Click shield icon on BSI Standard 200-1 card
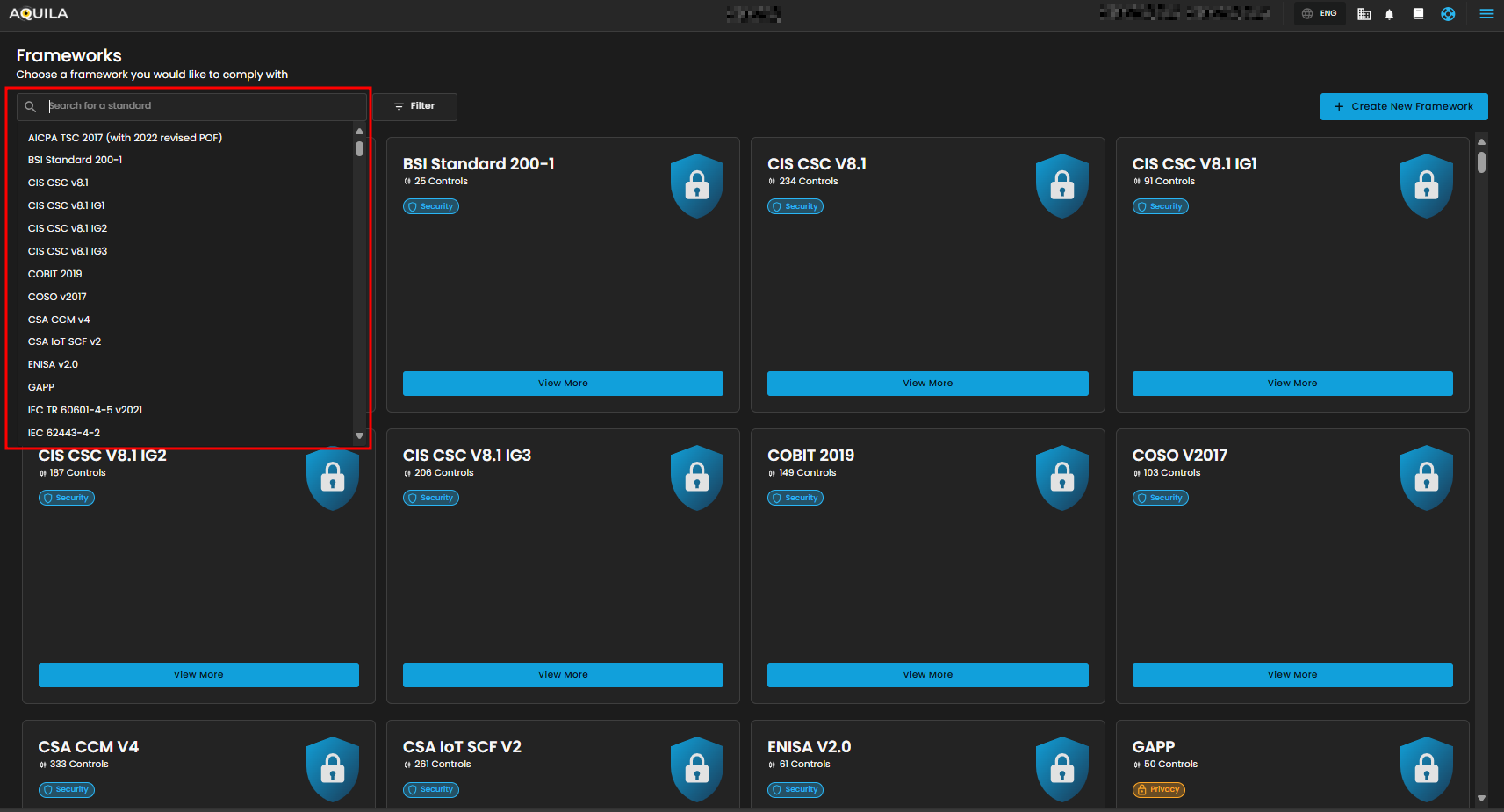 (696, 185)
